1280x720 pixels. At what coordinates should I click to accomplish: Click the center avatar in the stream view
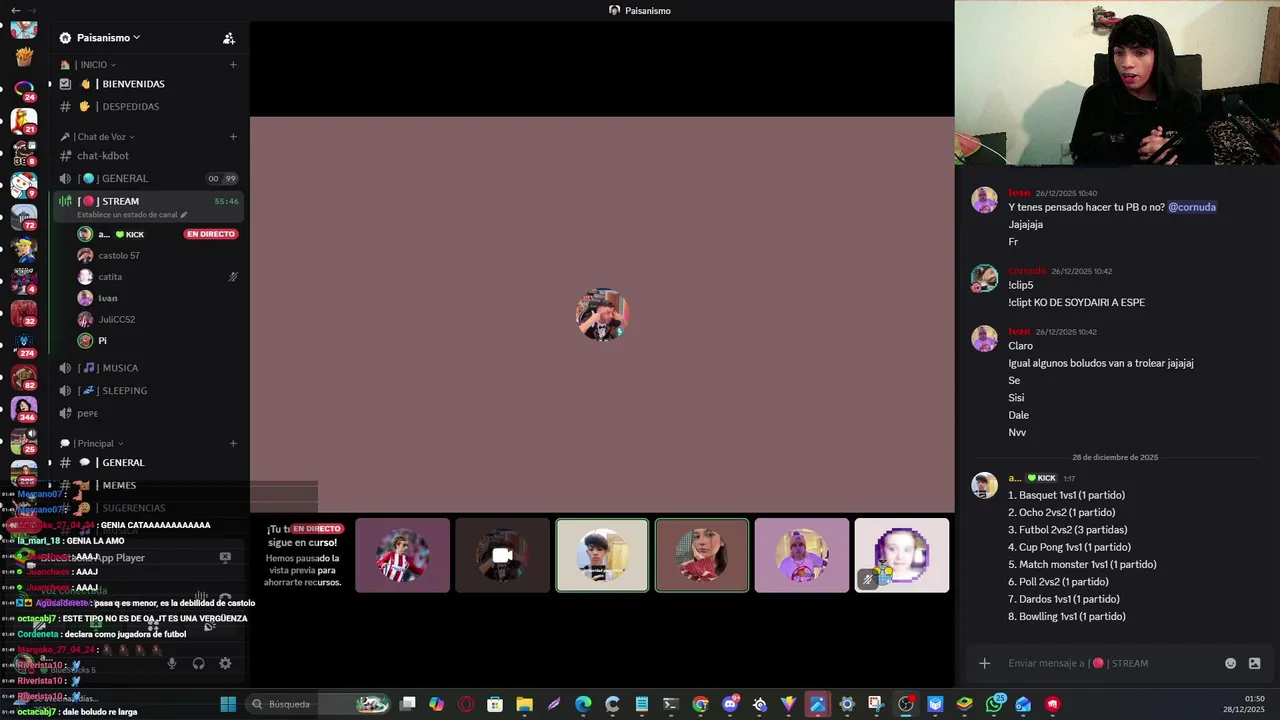point(602,315)
